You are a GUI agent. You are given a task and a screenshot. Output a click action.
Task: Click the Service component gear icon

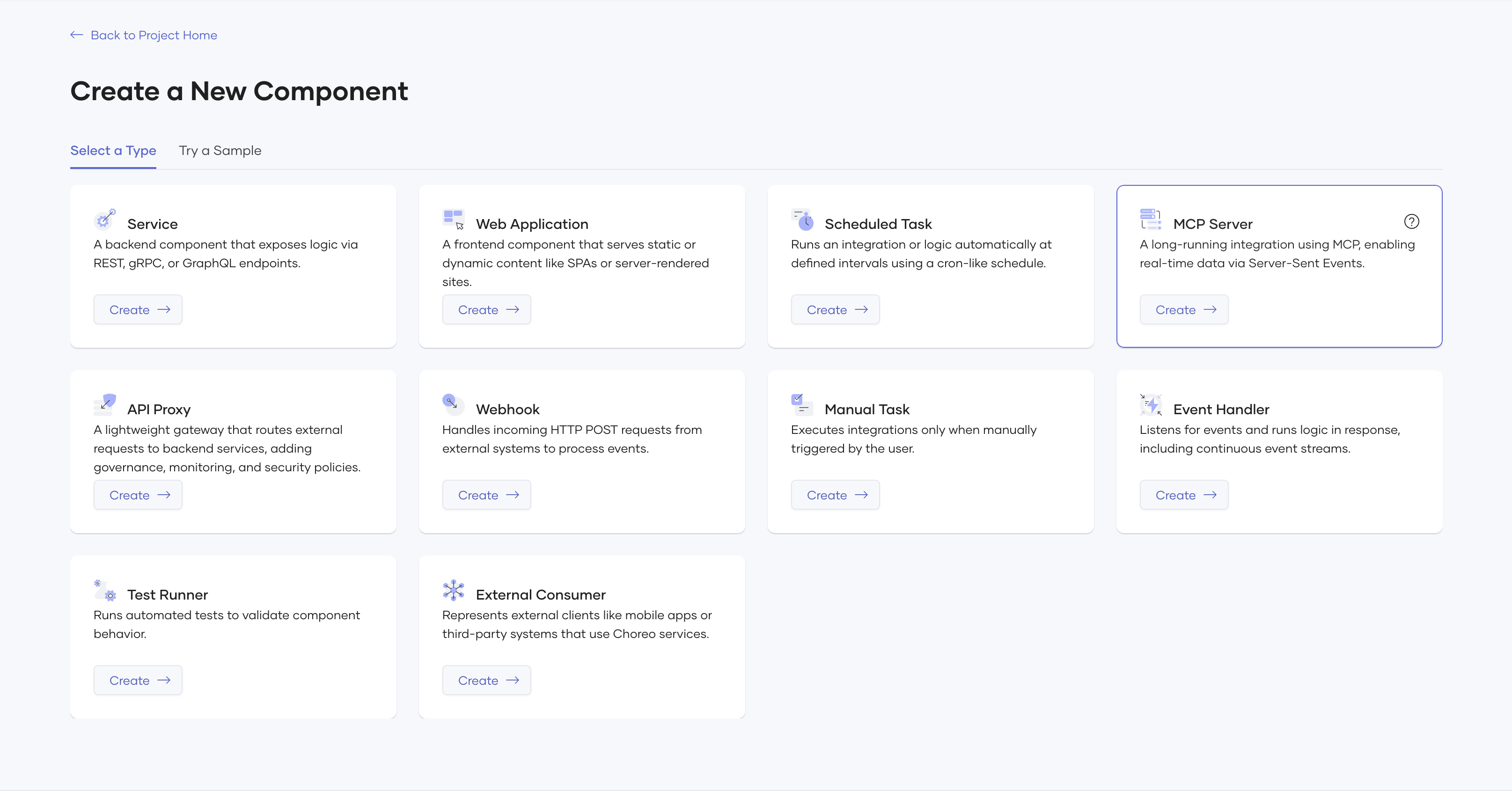[104, 220]
